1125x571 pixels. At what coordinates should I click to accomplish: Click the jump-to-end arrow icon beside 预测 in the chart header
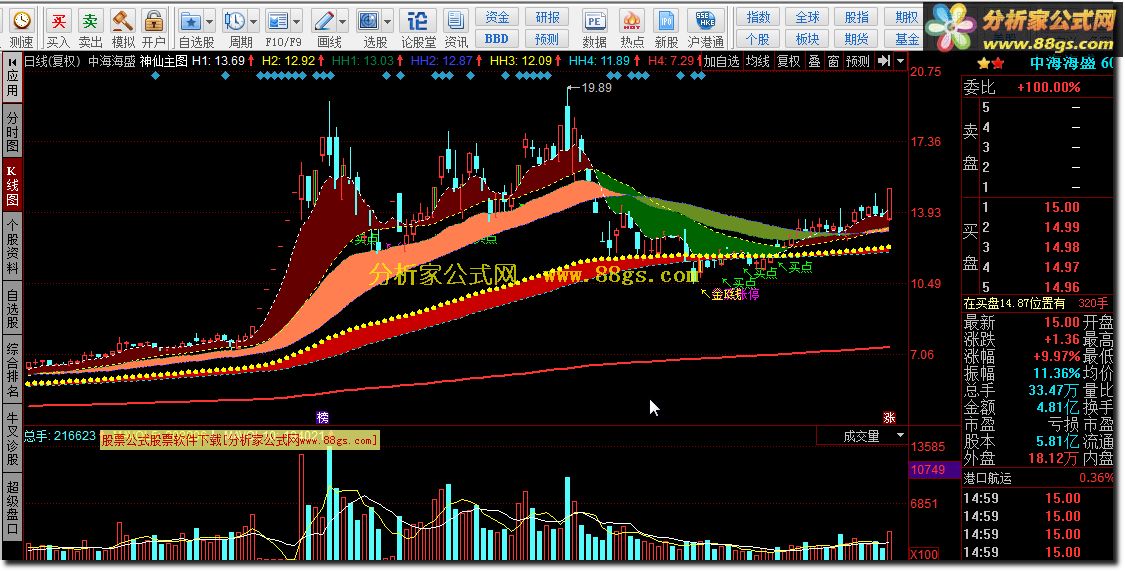[x=885, y=61]
